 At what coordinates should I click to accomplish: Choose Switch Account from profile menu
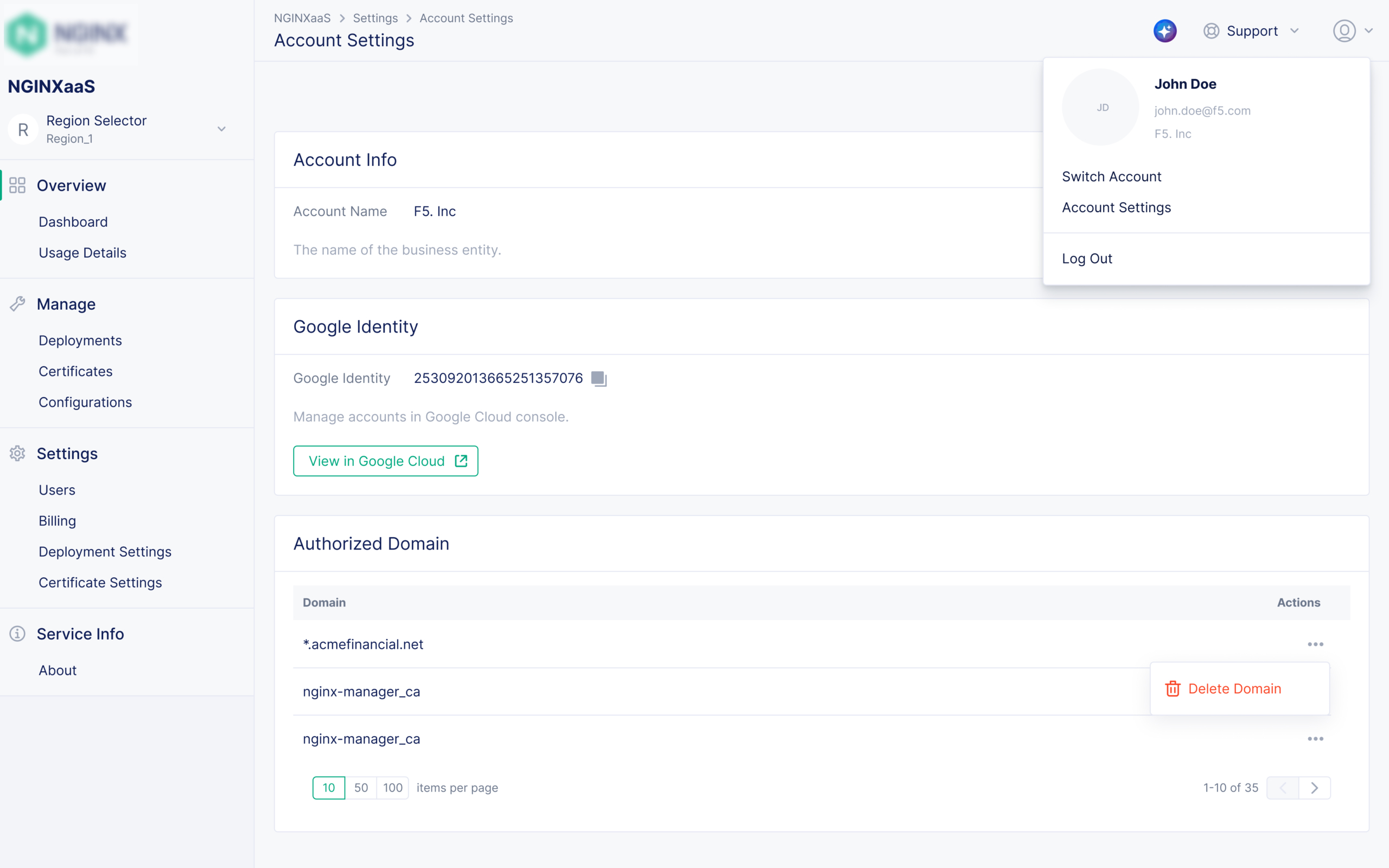[x=1111, y=177]
